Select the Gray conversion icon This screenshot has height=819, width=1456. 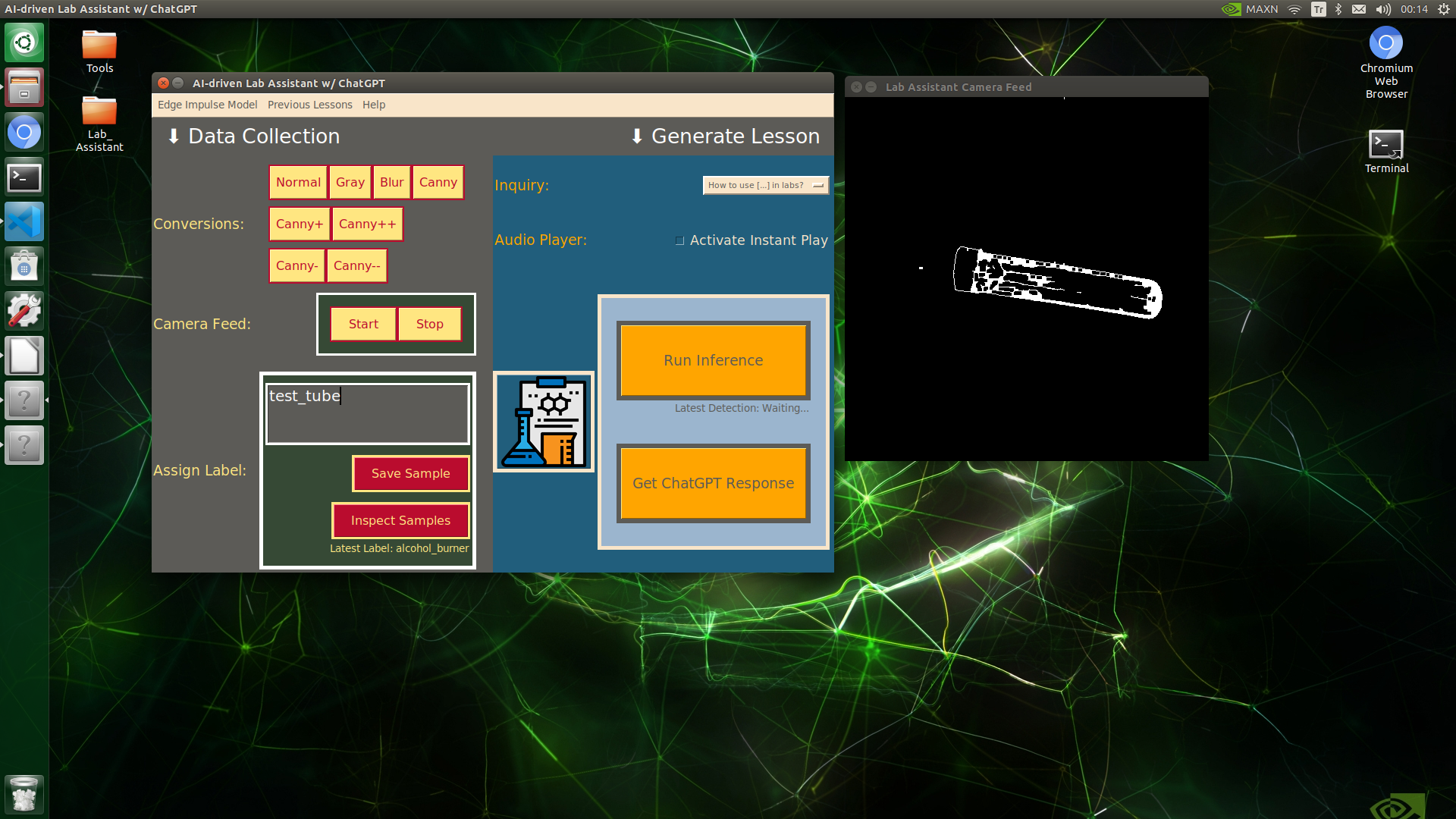[349, 182]
